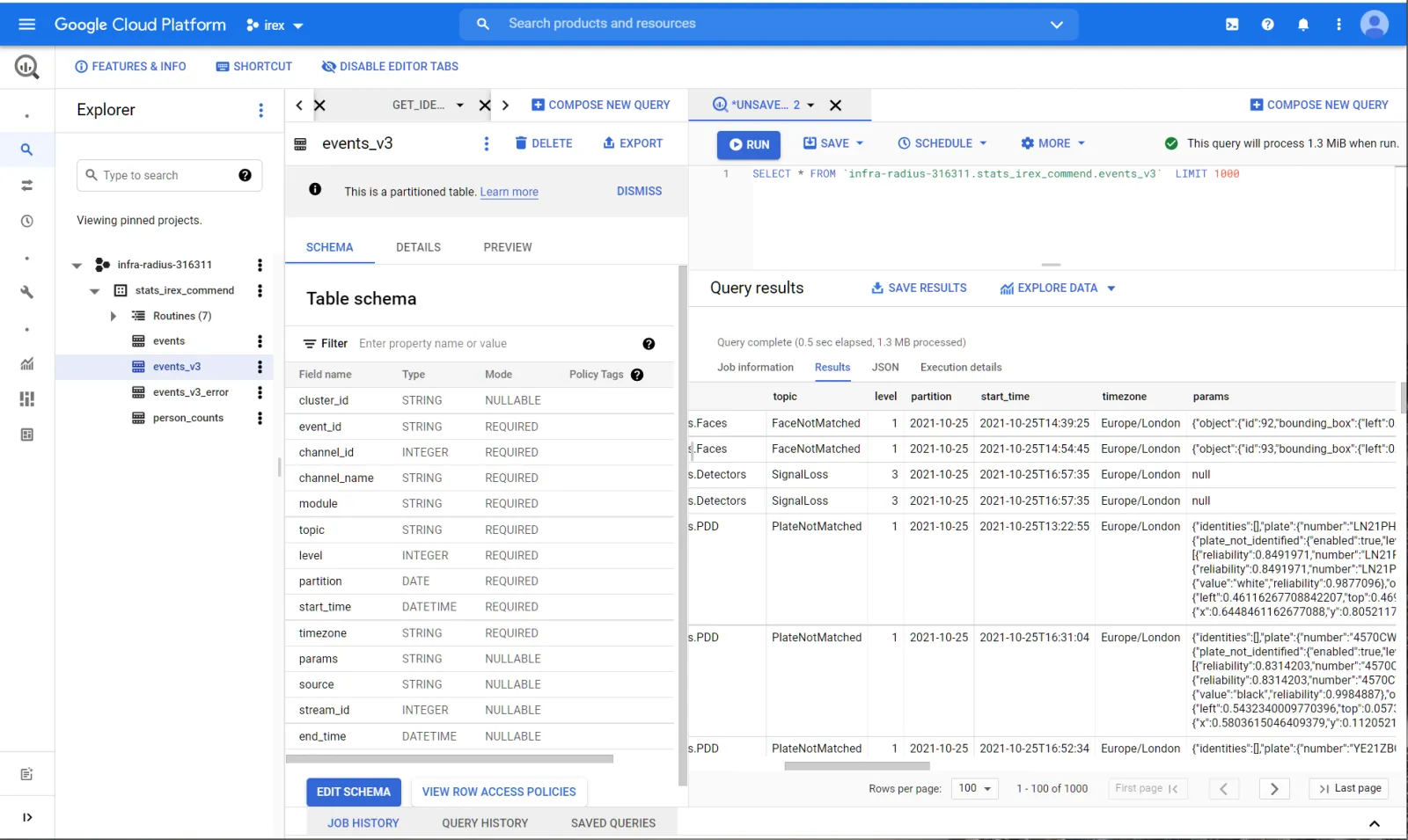
Task: Dismiss the partitioned table notice
Action: [x=639, y=191]
